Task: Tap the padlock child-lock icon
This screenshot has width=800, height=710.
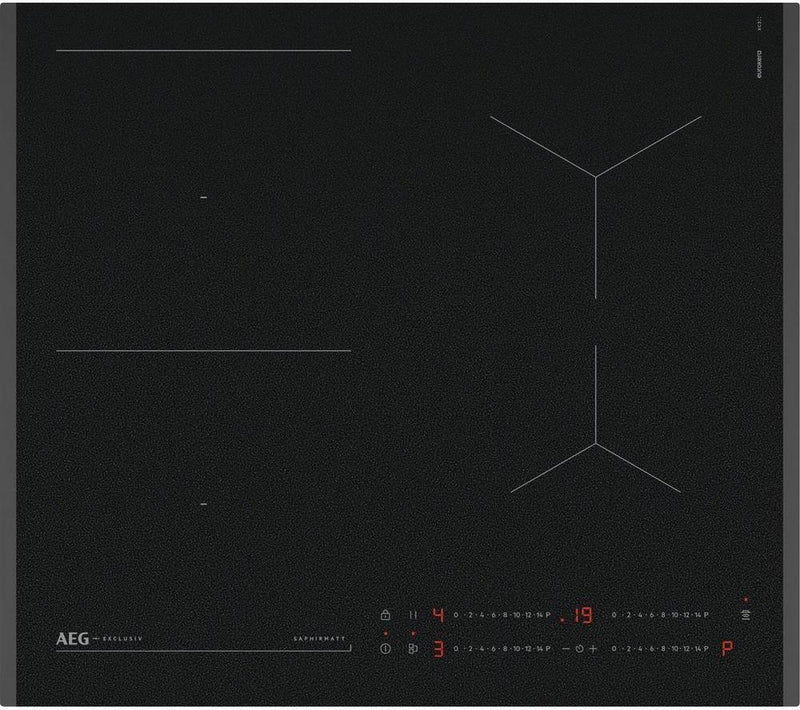Action: click(385, 615)
